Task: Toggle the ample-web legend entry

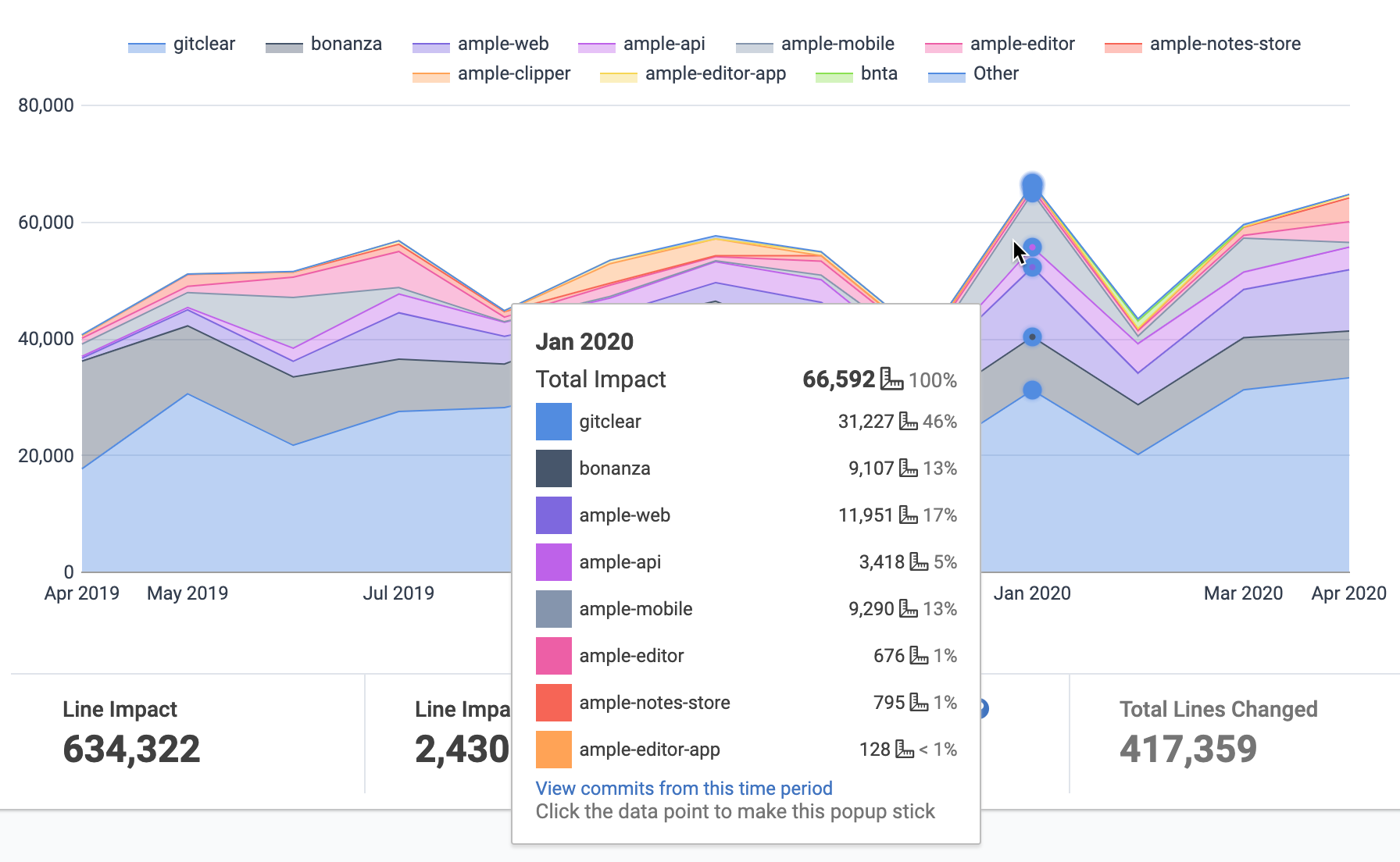Action: click(480, 45)
